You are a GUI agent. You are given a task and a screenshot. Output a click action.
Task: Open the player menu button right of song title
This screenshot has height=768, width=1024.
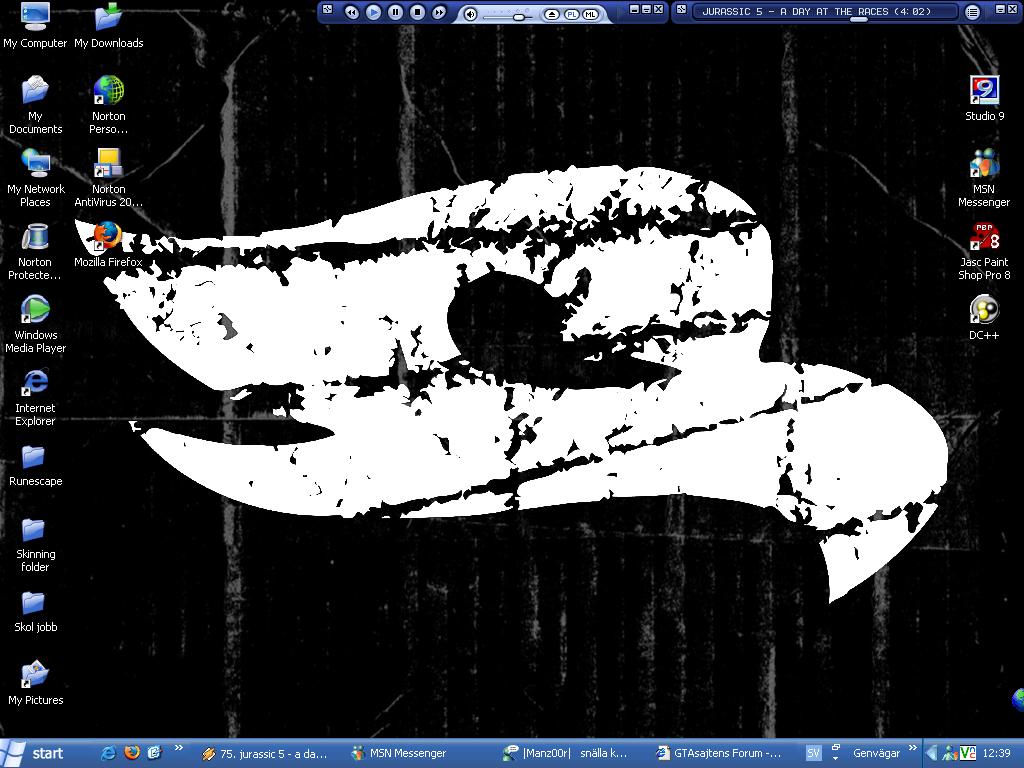pyautogui.click(x=972, y=12)
